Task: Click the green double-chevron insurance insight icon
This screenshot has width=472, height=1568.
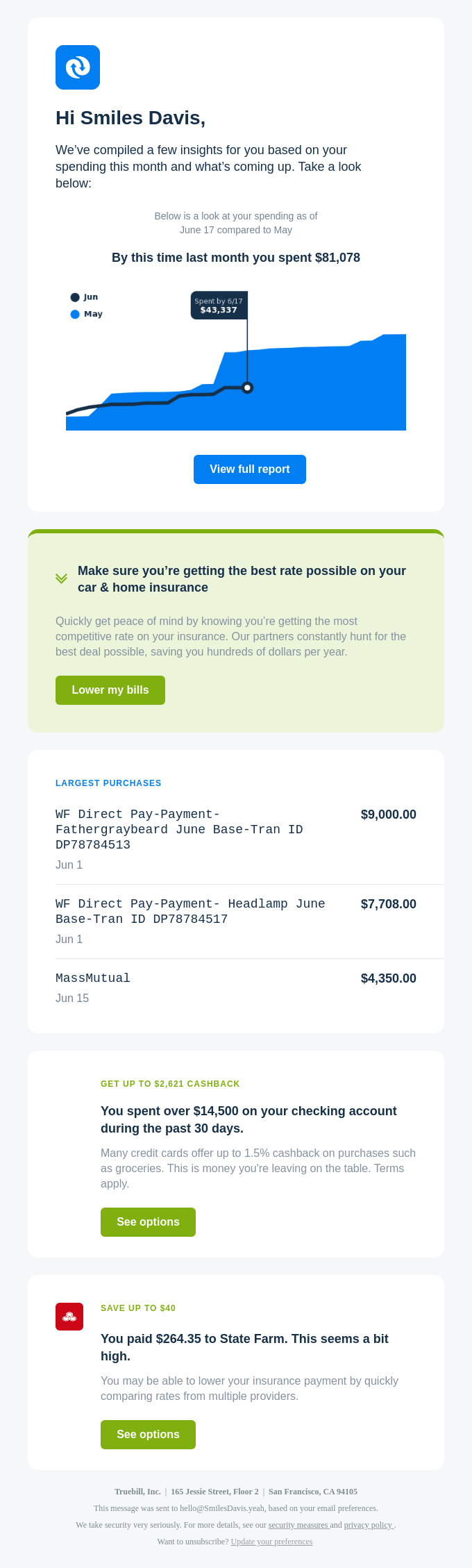Action: [62, 578]
